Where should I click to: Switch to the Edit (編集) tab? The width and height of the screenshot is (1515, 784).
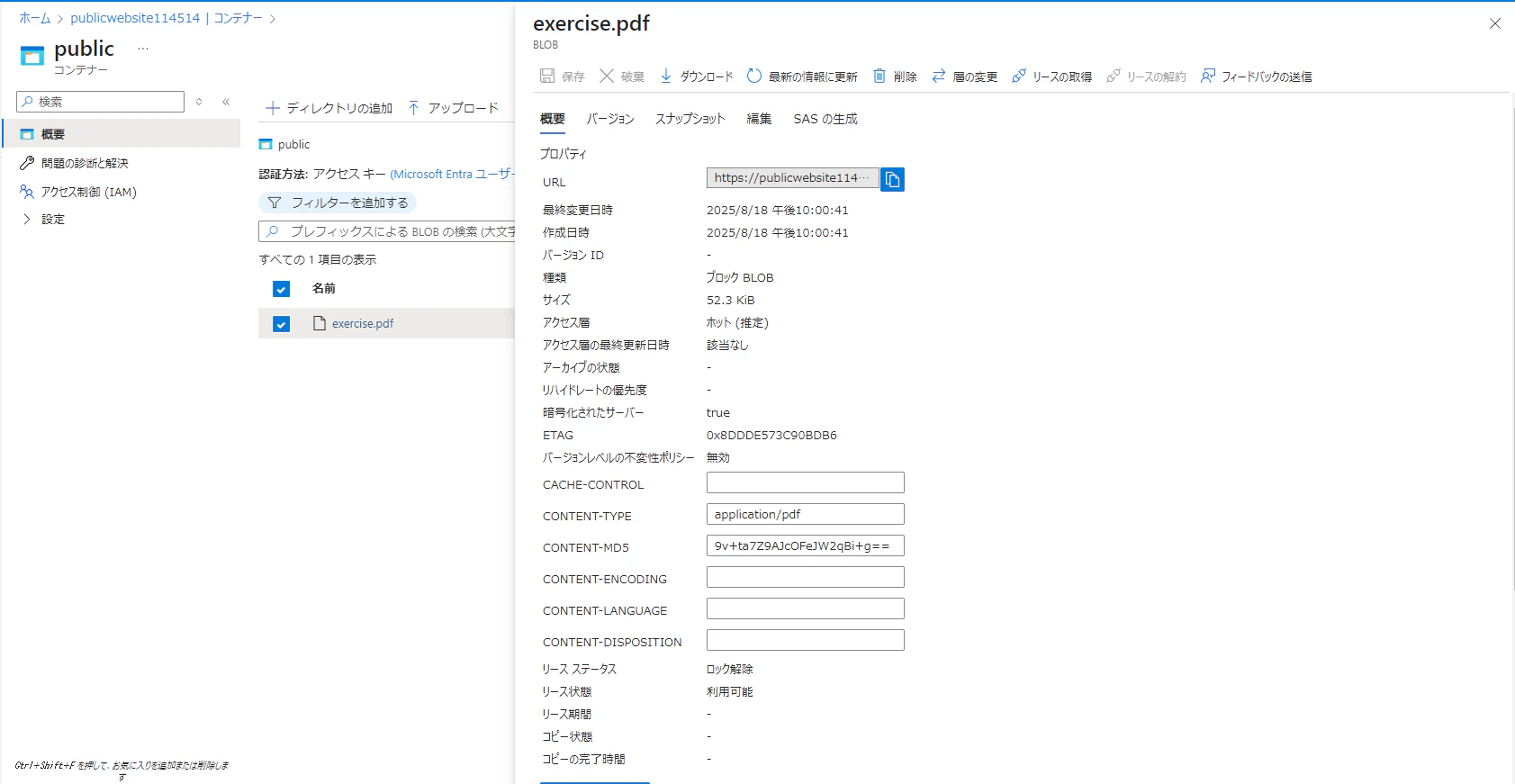pyautogui.click(x=759, y=119)
